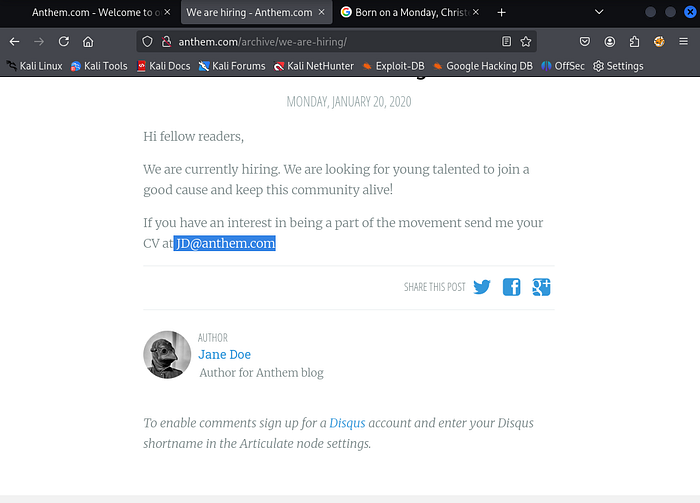Open Kali Tools bookmark
Viewport: 700px width, 503px height.
[x=99, y=66]
